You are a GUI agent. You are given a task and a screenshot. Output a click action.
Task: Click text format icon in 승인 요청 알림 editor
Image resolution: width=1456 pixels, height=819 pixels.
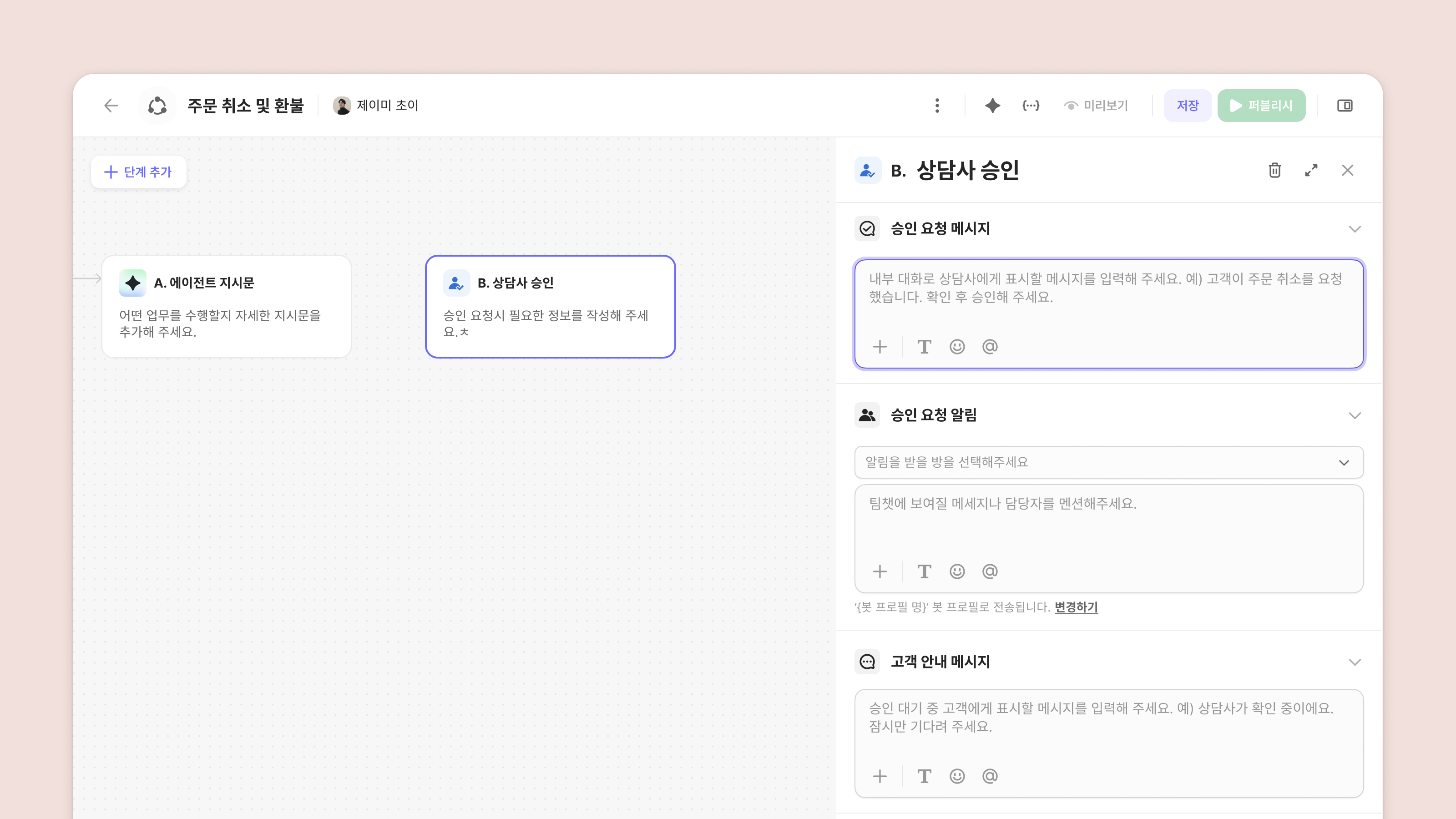(924, 571)
